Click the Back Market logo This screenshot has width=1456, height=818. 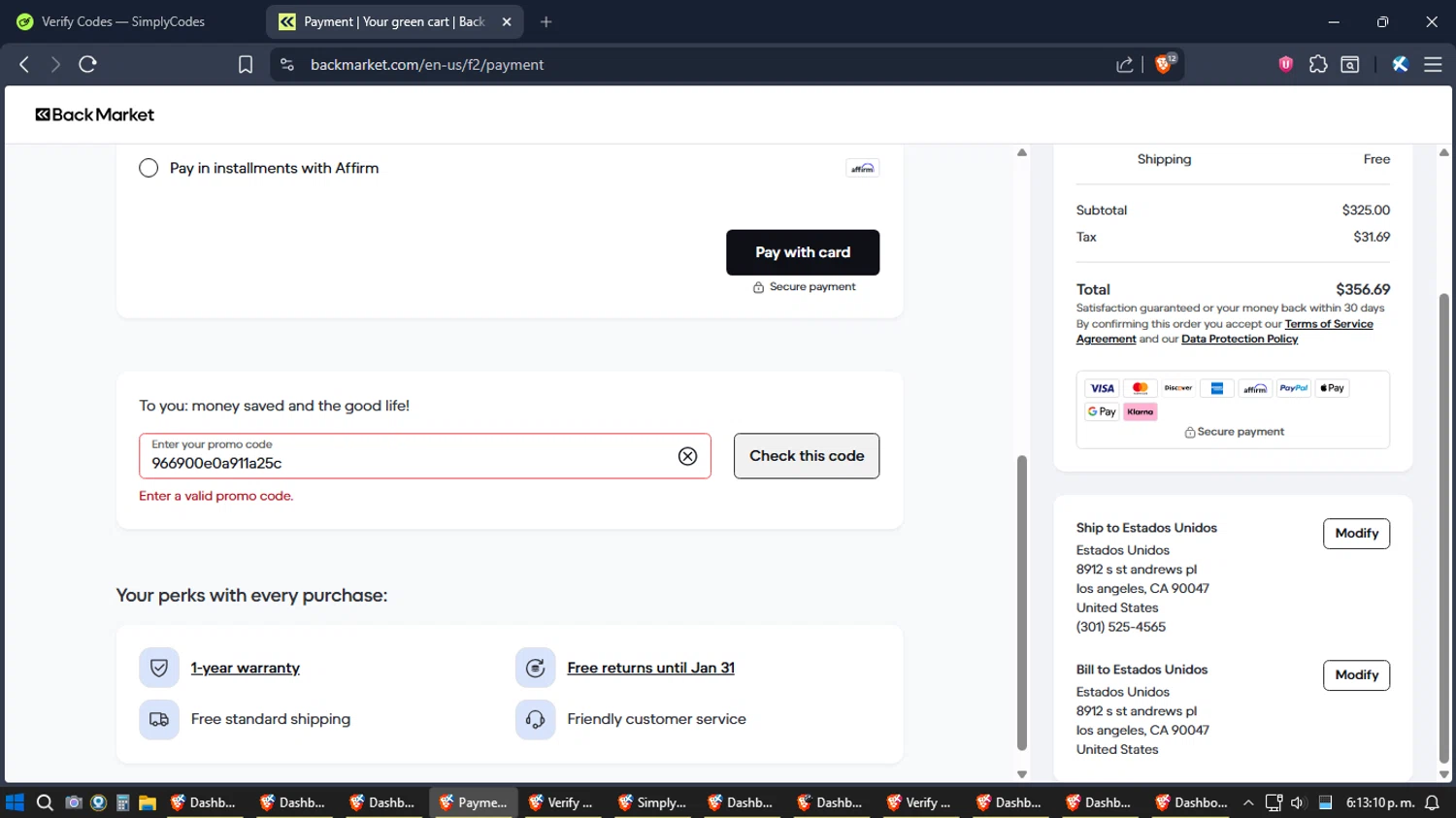coord(95,115)
